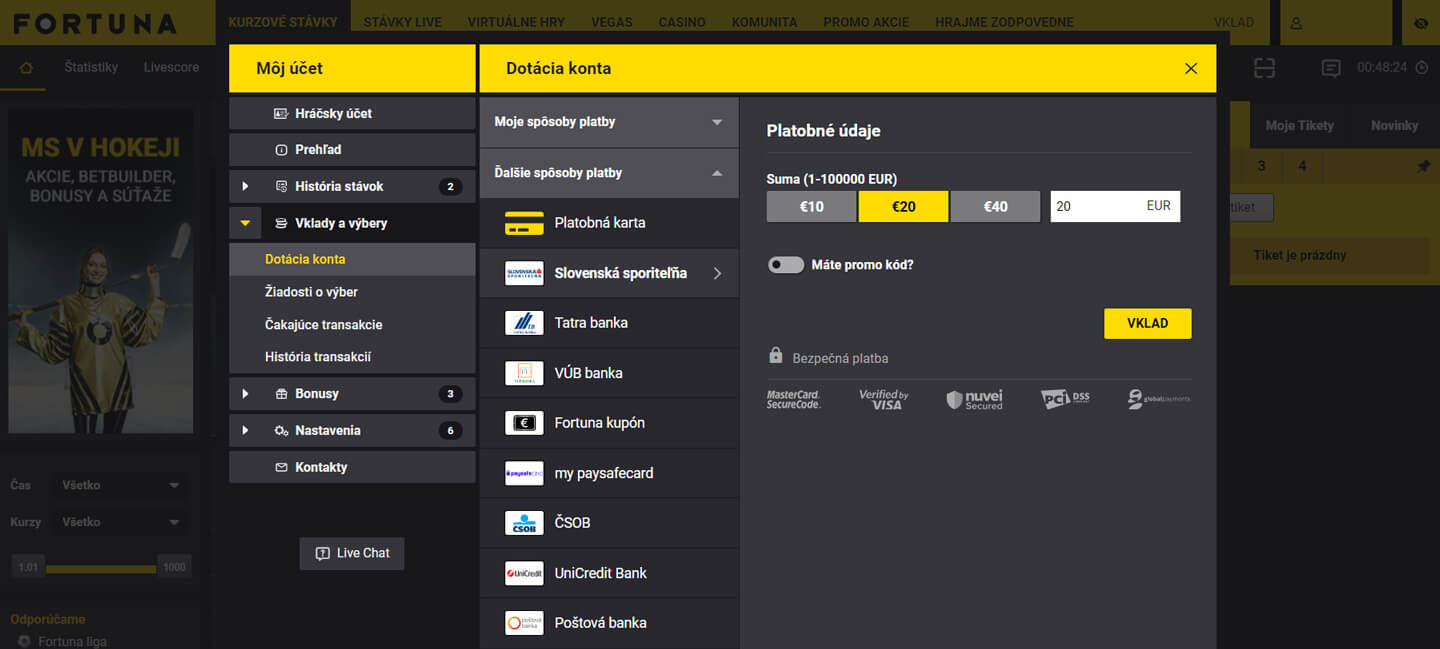The width and height of the screenshot is (1440, 649).
Task: Click the Bezpečná platba lock icon
Action: 775,355
